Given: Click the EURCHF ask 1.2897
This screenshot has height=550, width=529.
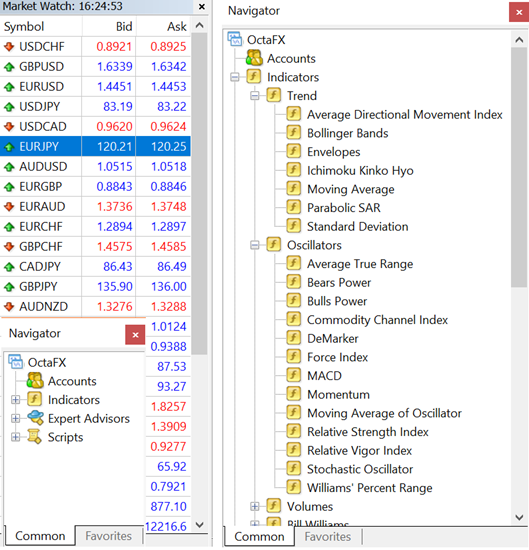Looking at the screenshot, I should tap(169, 226).
